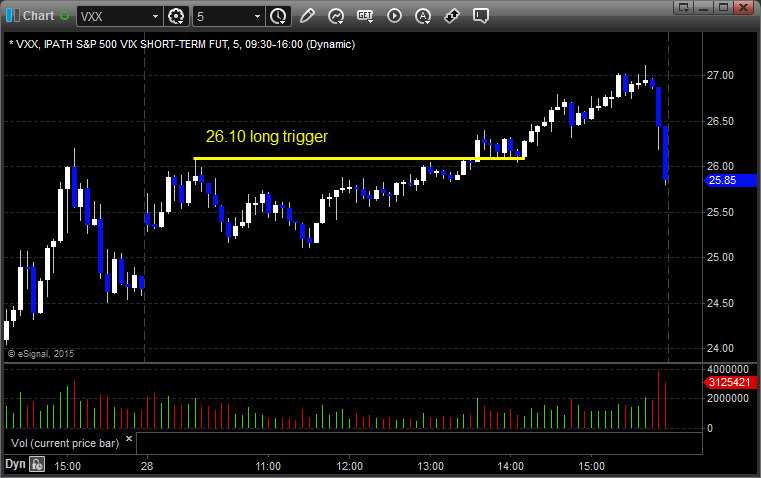Open the alerts A icon menu

[x=423, y=16]
